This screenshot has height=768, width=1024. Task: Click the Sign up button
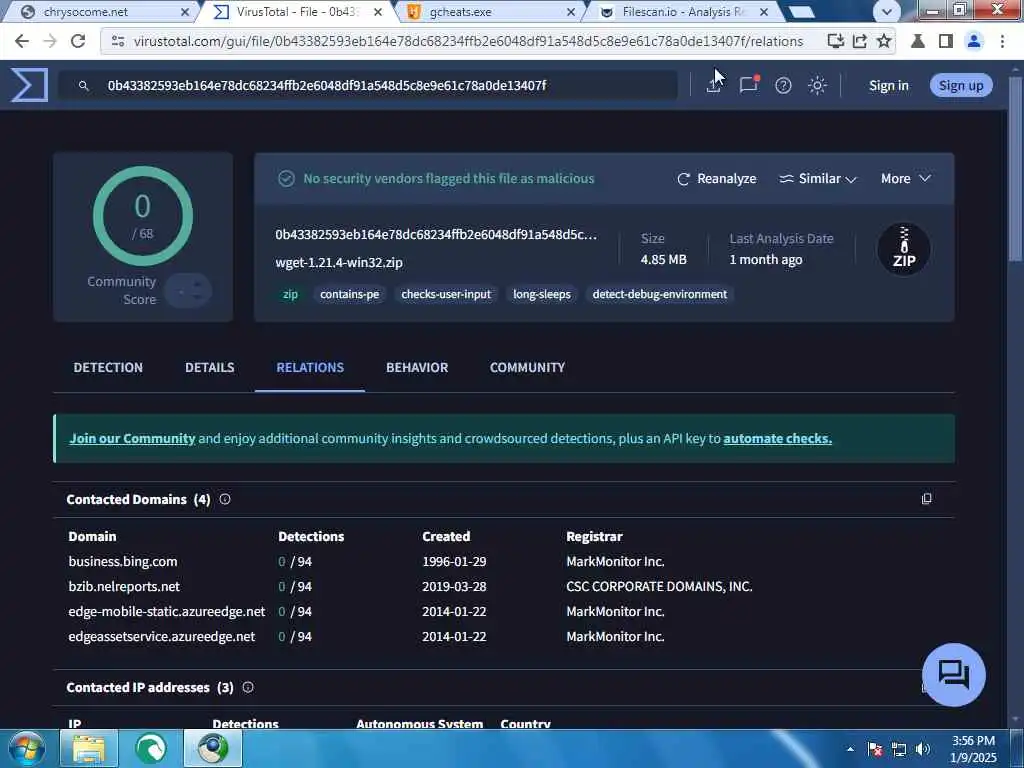click(x=961, y=86)
